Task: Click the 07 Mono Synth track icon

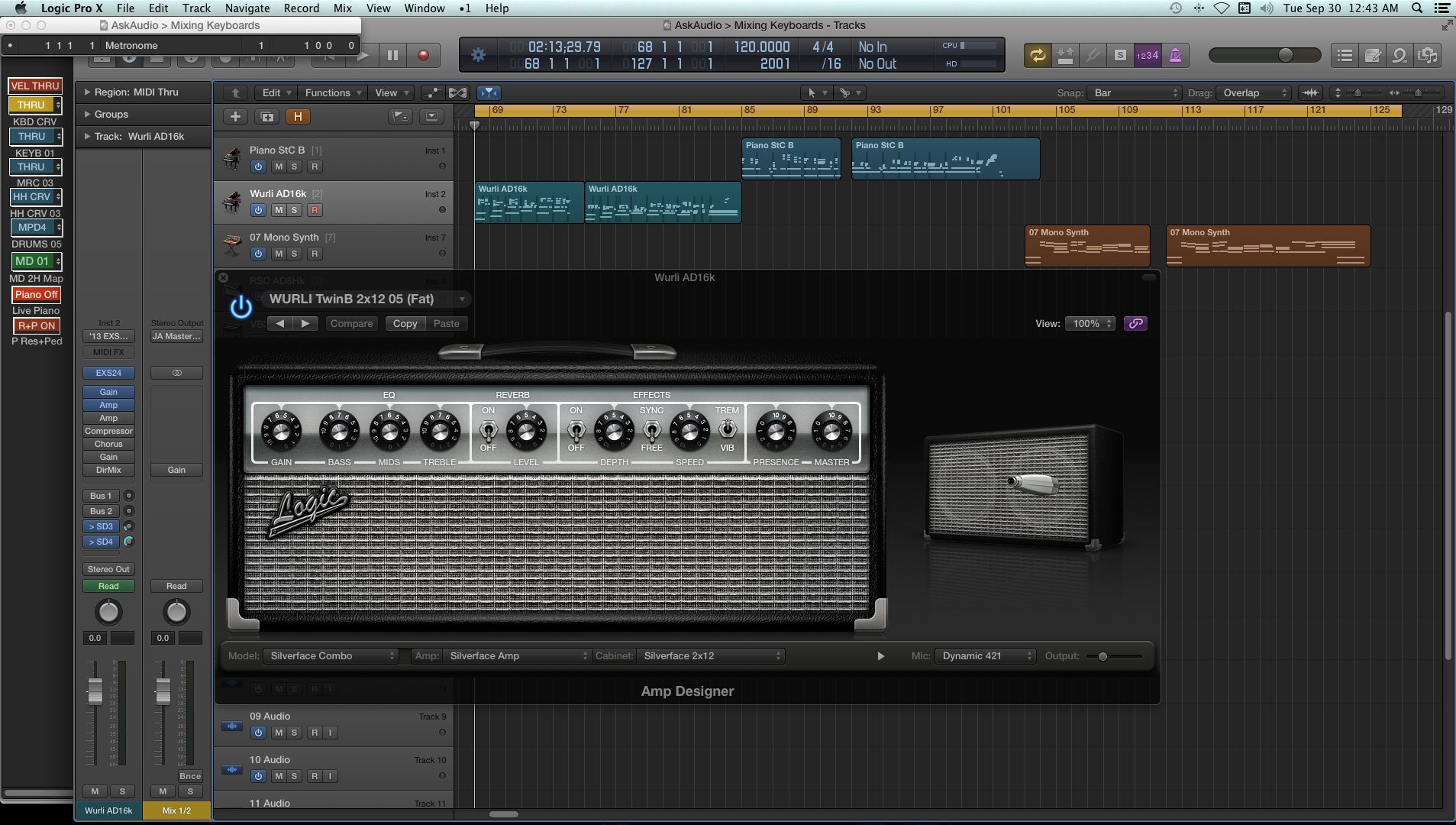Action: [x=231, y=245]
